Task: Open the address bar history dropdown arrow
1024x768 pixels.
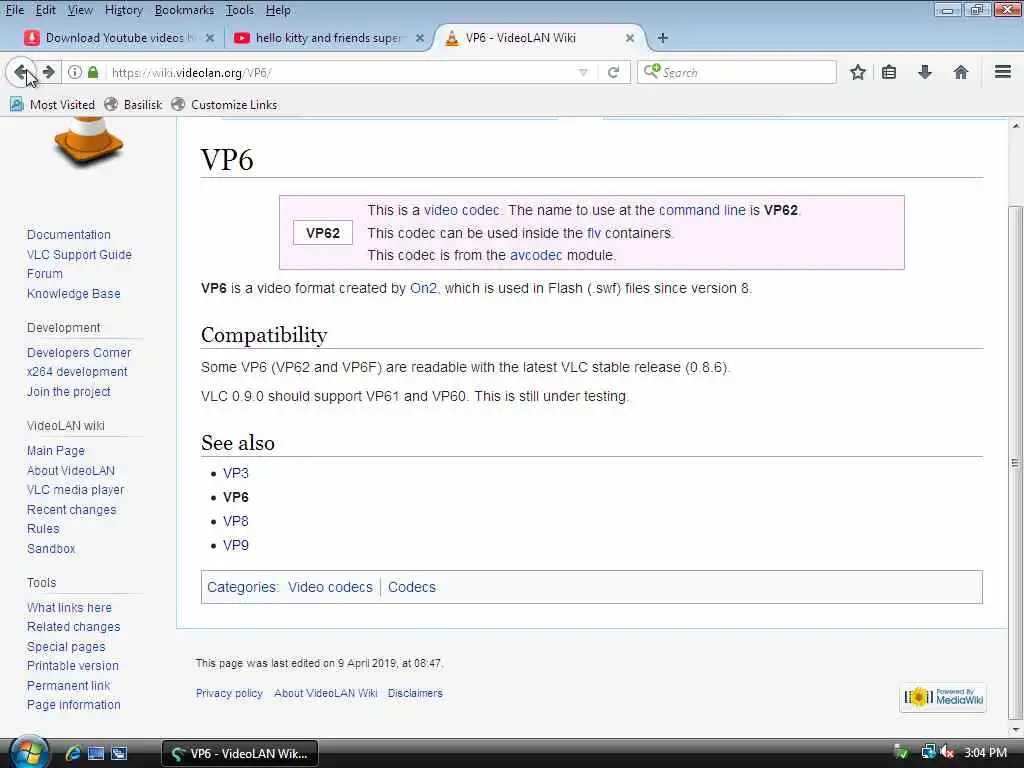Action: 583,72
